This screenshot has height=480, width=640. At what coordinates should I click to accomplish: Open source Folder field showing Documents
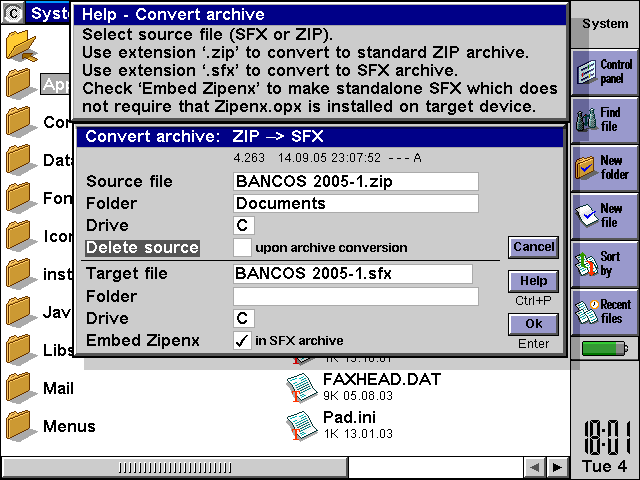[356, 203]
